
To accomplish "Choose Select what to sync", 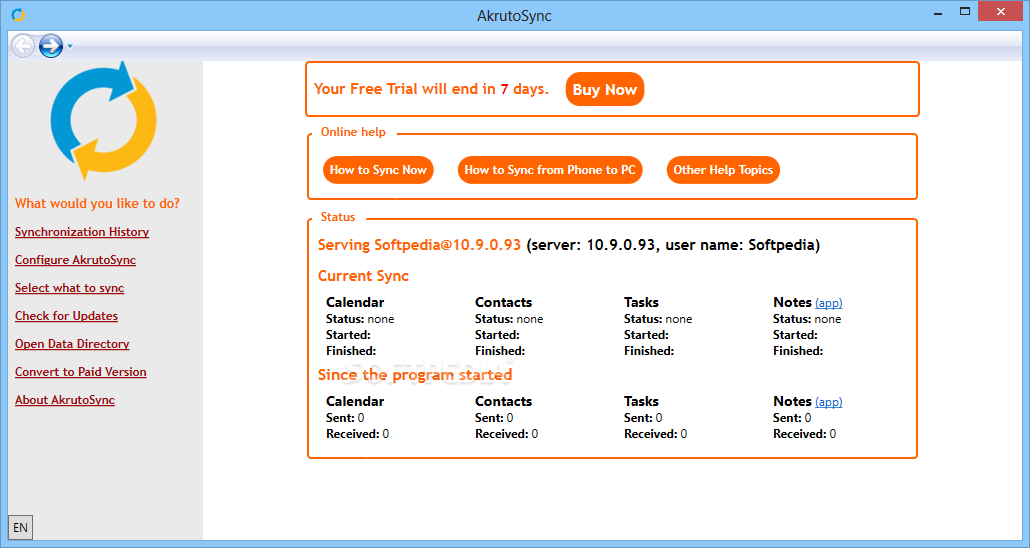I will (70, 288).
